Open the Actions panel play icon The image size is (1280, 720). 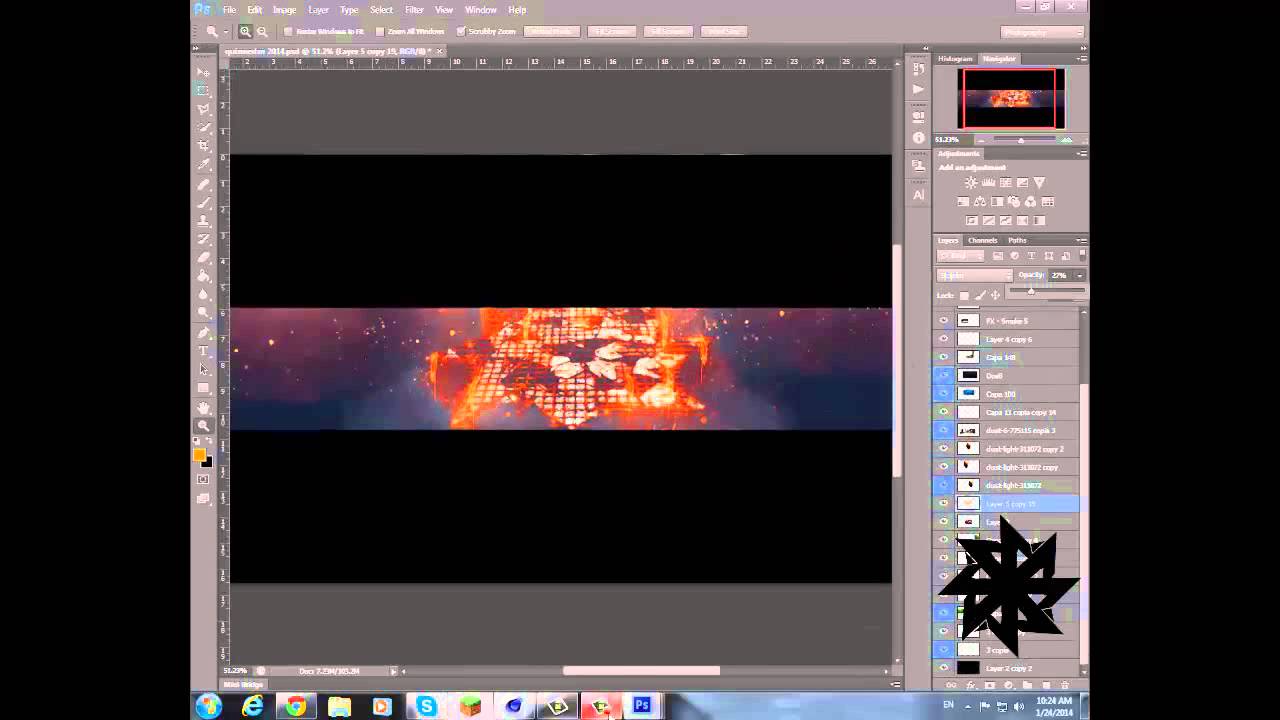919,89
